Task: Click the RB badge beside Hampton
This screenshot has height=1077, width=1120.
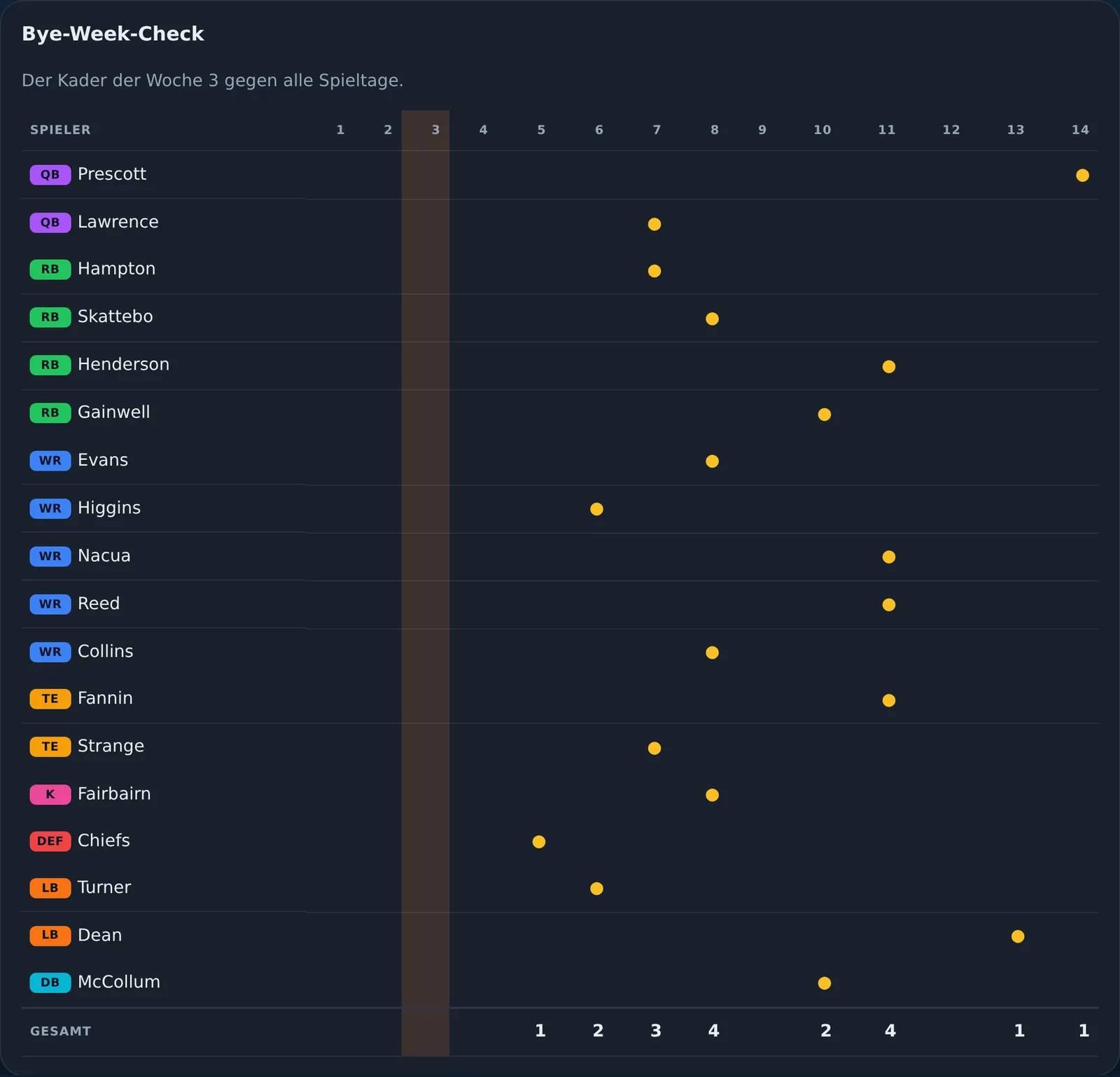Action: pos(50,270)
